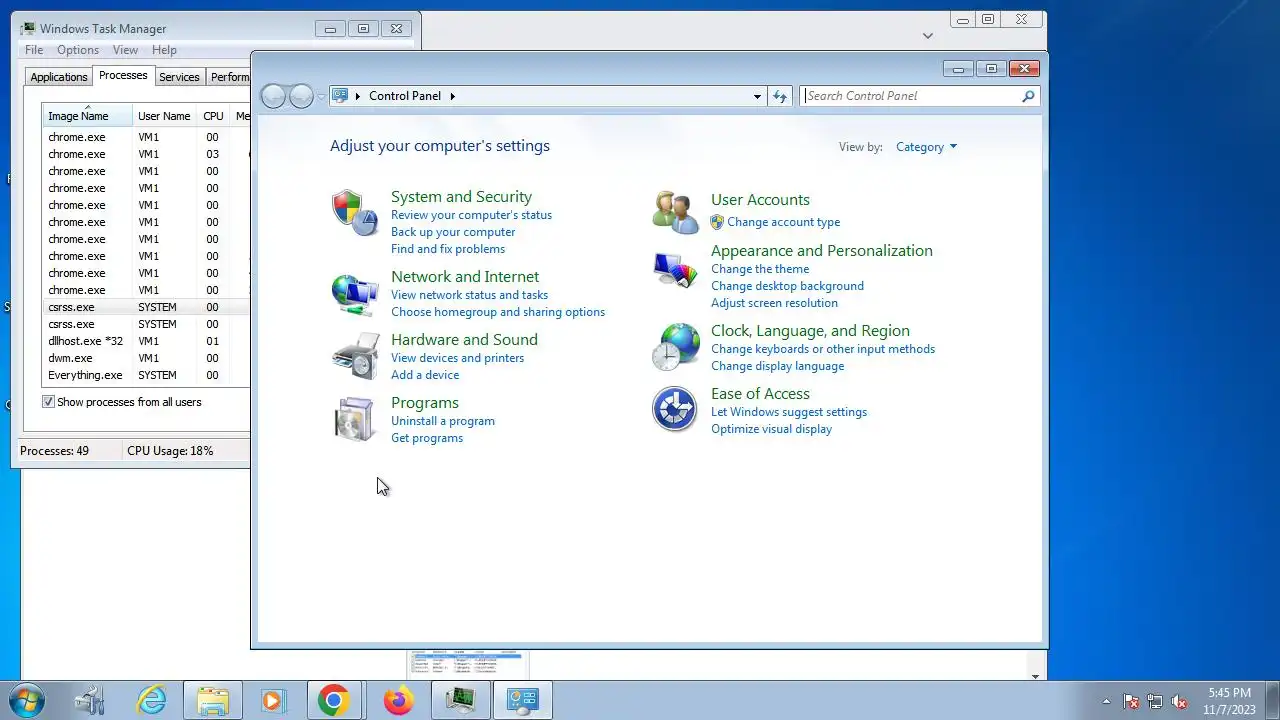The image size is (1280, 720).
Task: Open Network and Internet globe icon
Action: (355, 294)
